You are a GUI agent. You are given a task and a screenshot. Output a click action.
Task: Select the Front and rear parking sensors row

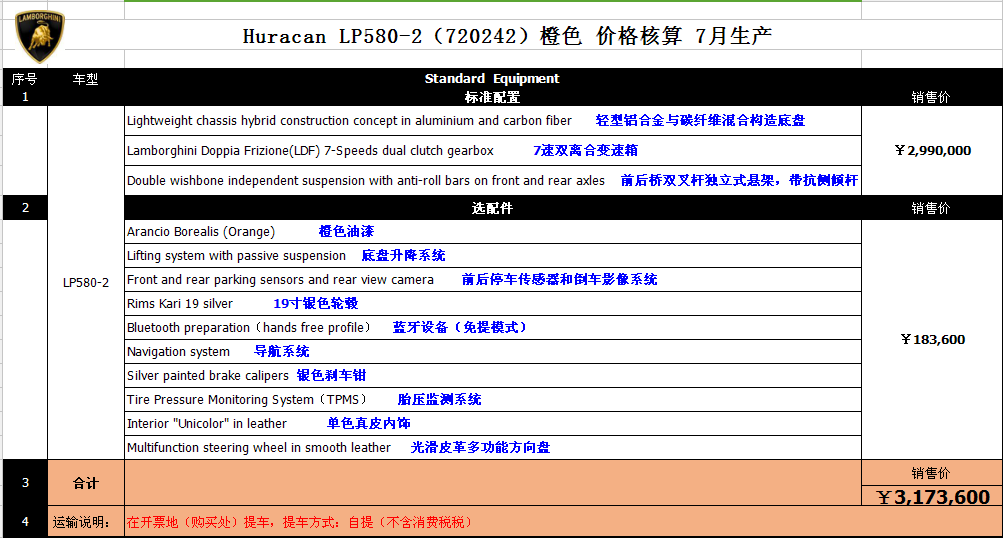pyautogui.click(x=493, y=280)
